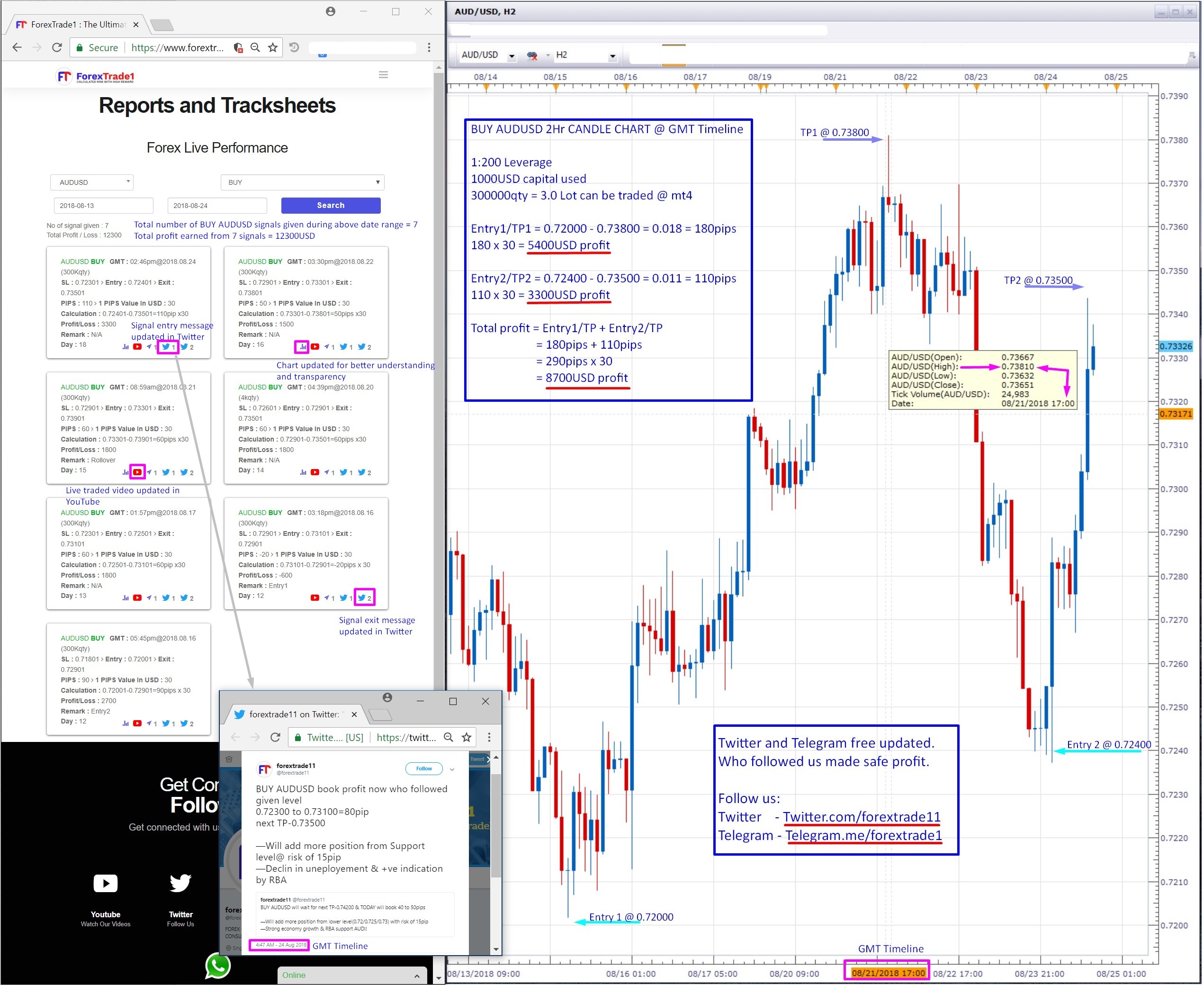Open chart icon in 05:45pm@2018.08.16 card

click(x=126, y=724)
